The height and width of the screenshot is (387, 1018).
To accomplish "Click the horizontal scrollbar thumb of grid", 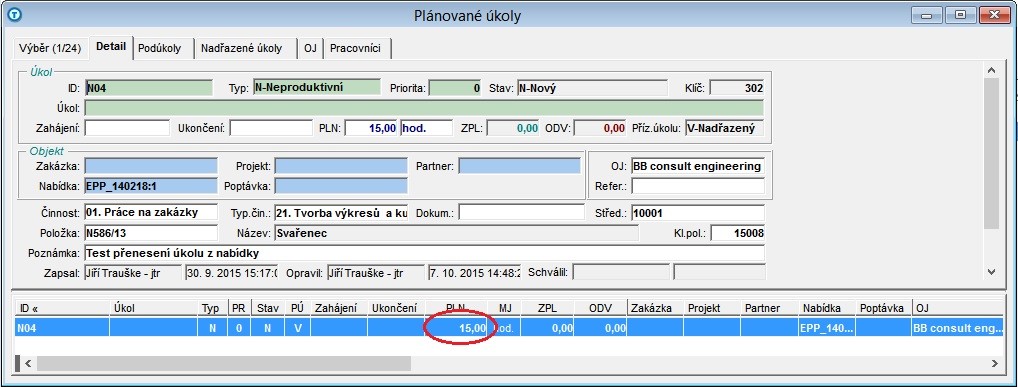I will point(224,364).
